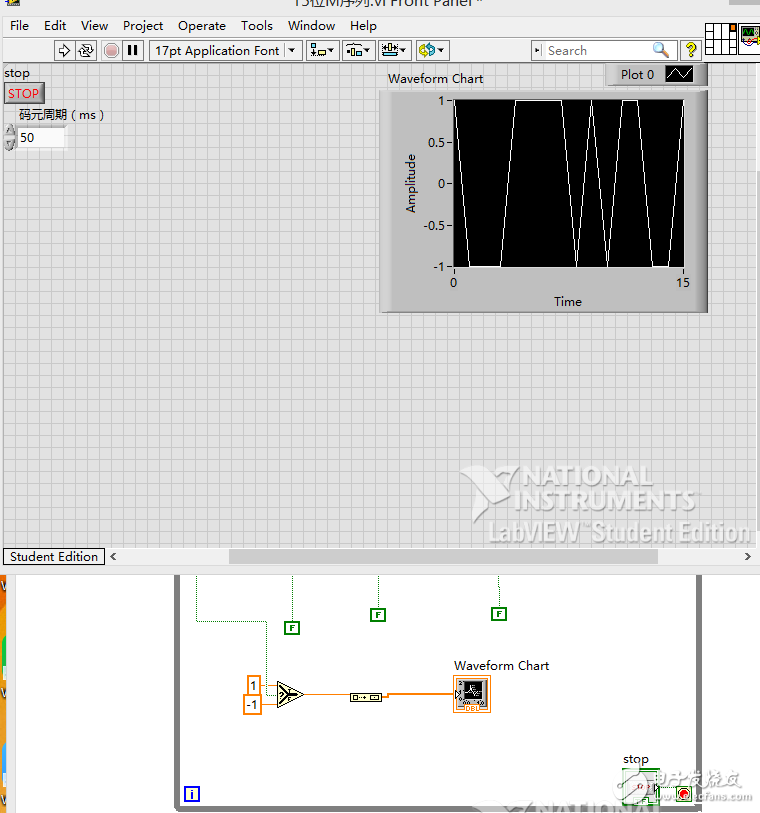760x813 pixels.
Task: Click the VI icon at top right
Action: tap(750, 37)
